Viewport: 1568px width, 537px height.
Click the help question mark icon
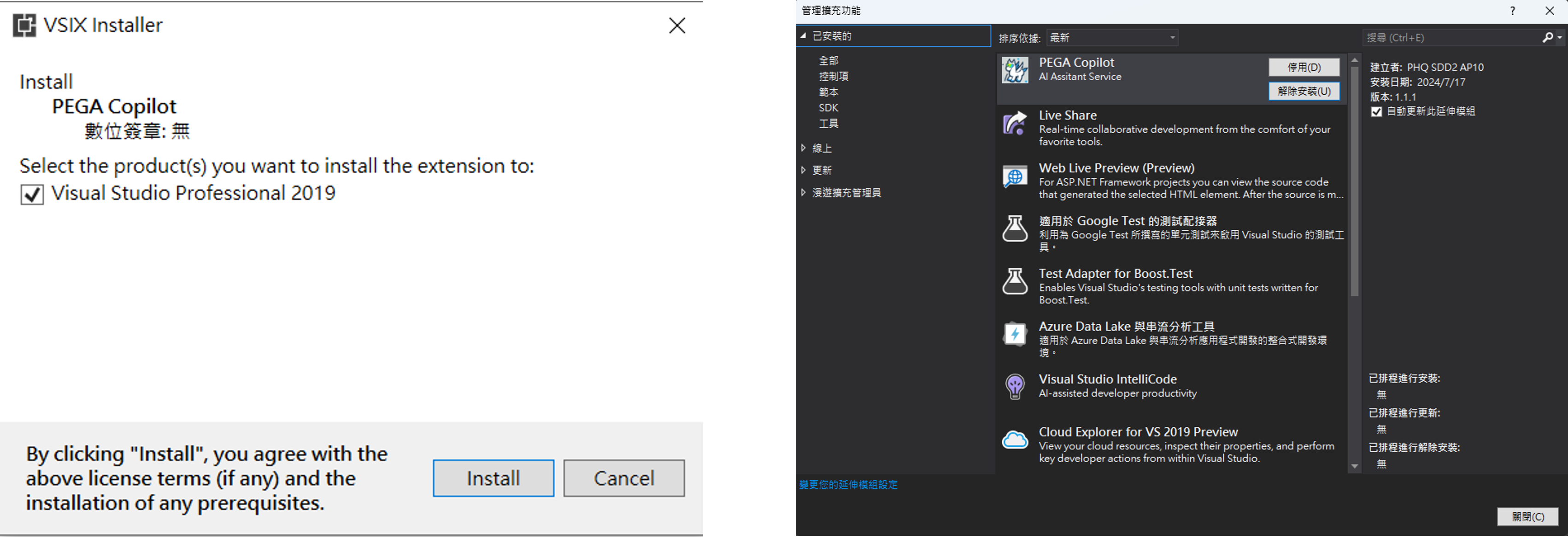click(1513, 10)
